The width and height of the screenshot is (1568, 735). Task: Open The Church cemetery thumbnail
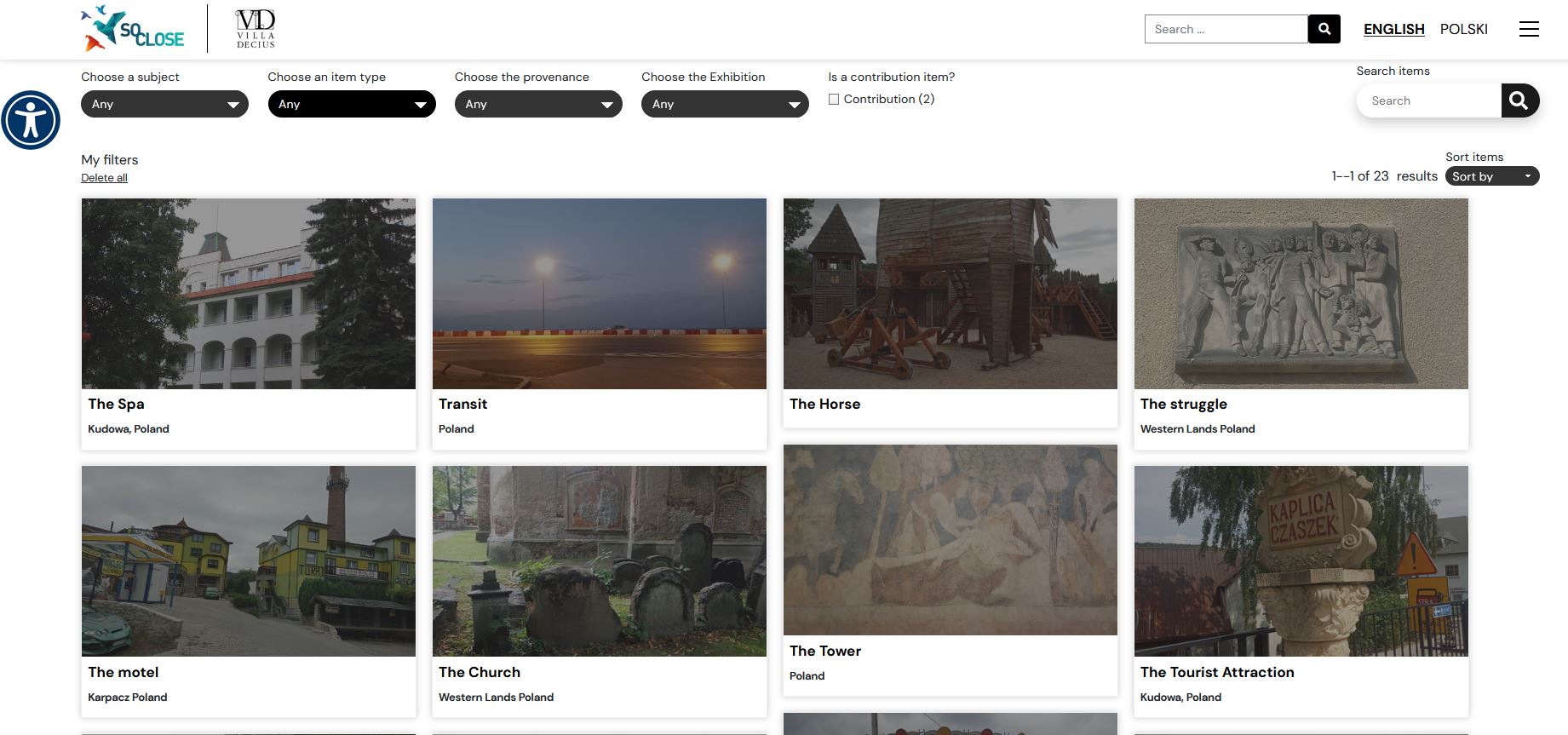[600, 561]
